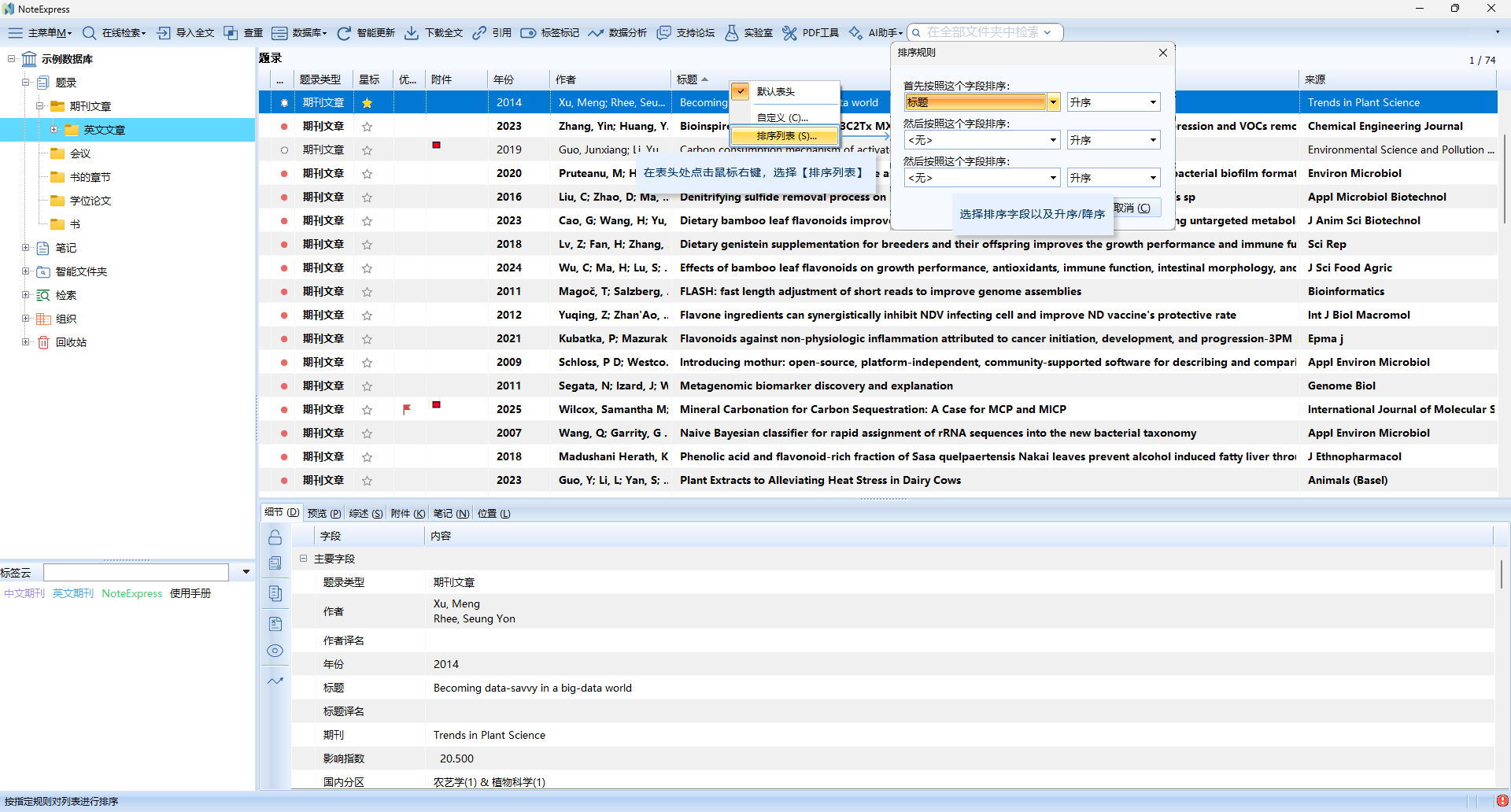Select the 学位论文 folder in tree

pyautogui.click(x=91, y=201)
